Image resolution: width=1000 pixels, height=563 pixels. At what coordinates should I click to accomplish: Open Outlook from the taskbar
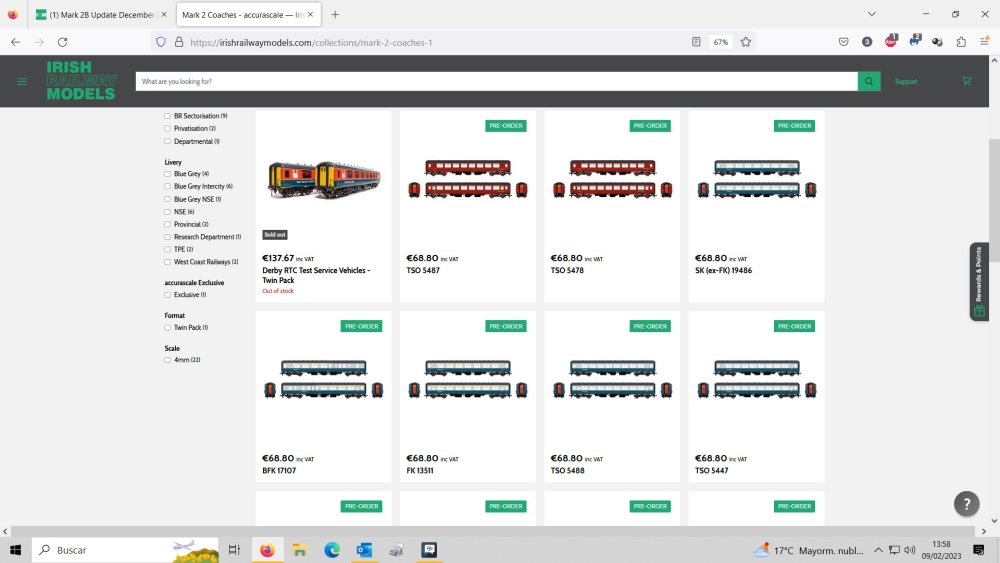pyautogui.click(x=364, y=550)
